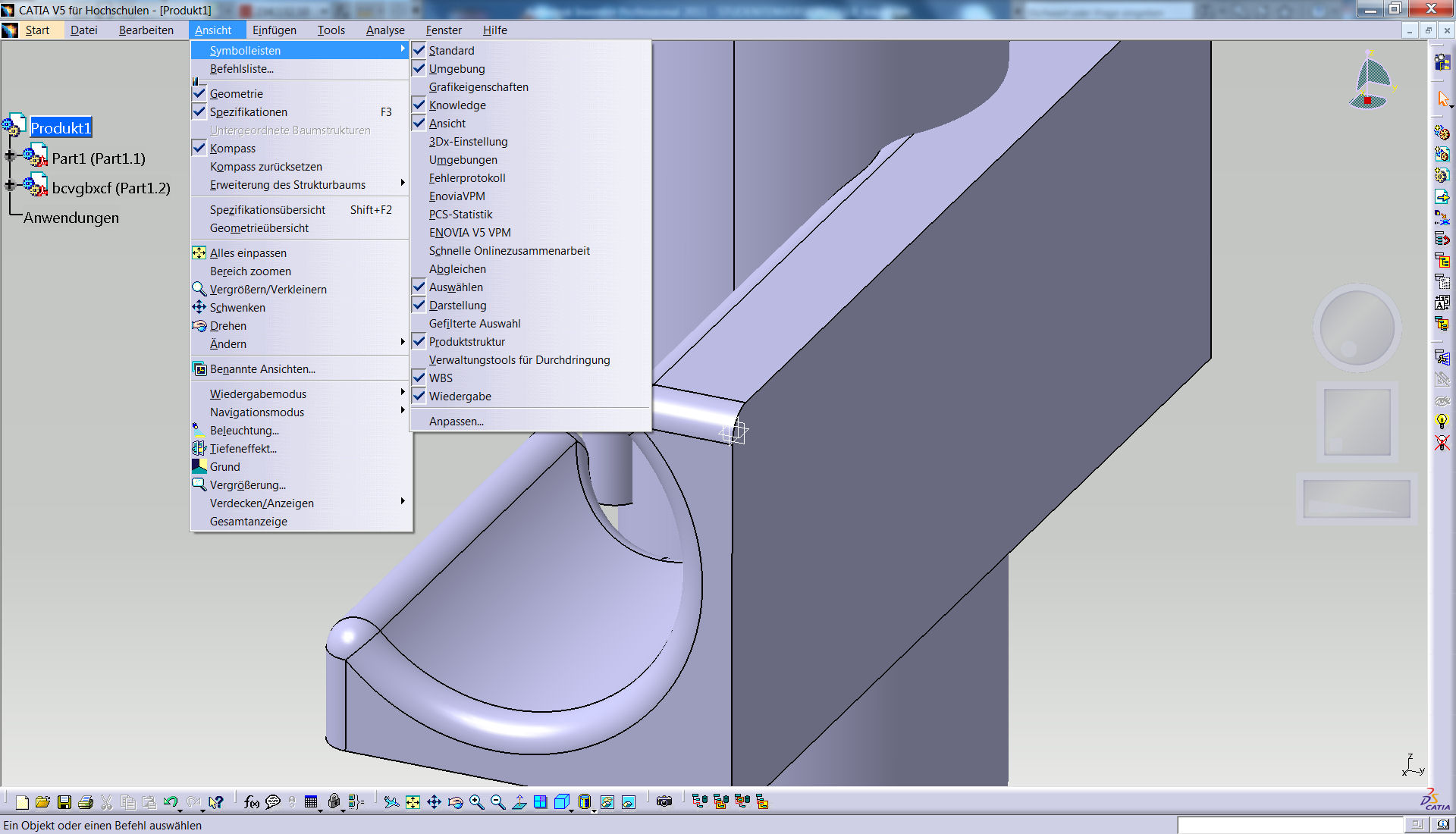
Task: Expand the Part1 (Part1.1) tree node
Action: 10,156
